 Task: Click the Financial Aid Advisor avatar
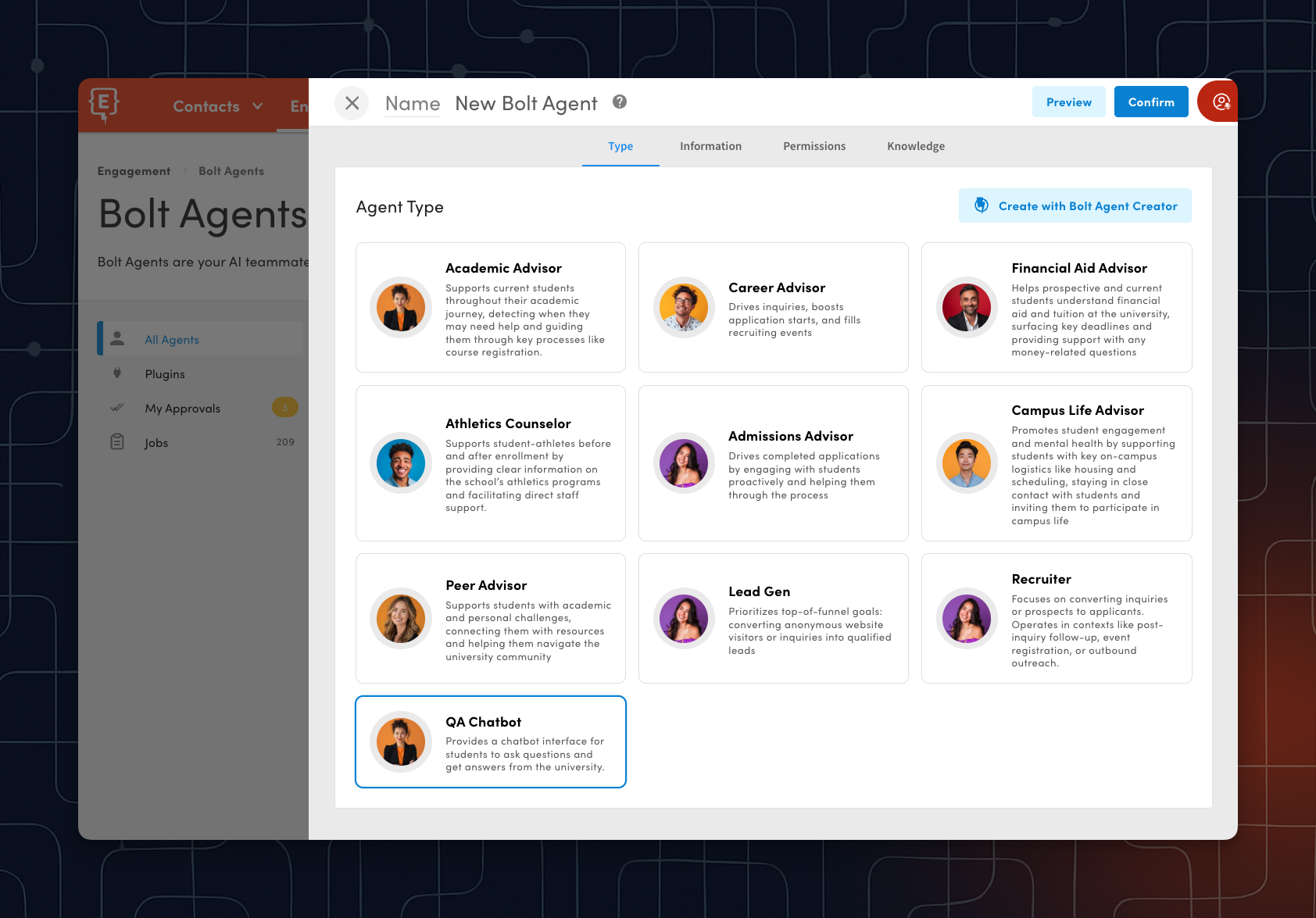967,308
